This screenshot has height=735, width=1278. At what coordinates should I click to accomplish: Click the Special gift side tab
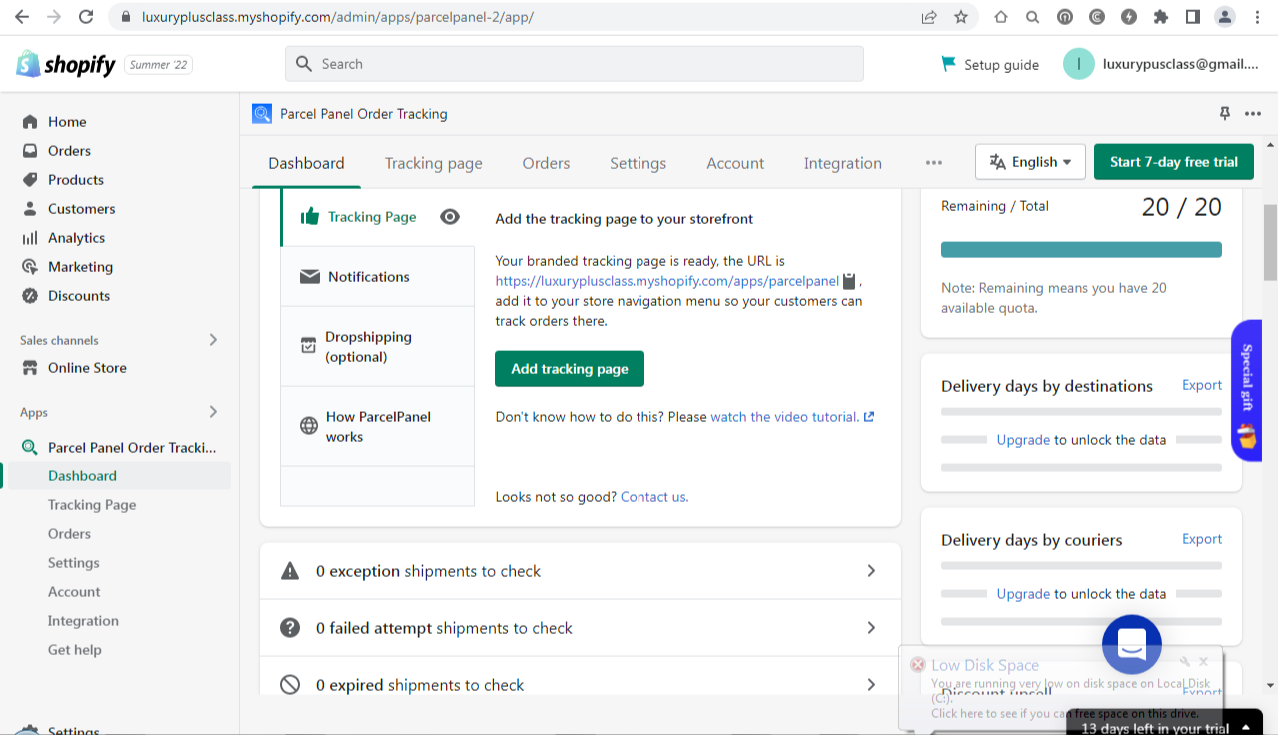pos(1246,390)
